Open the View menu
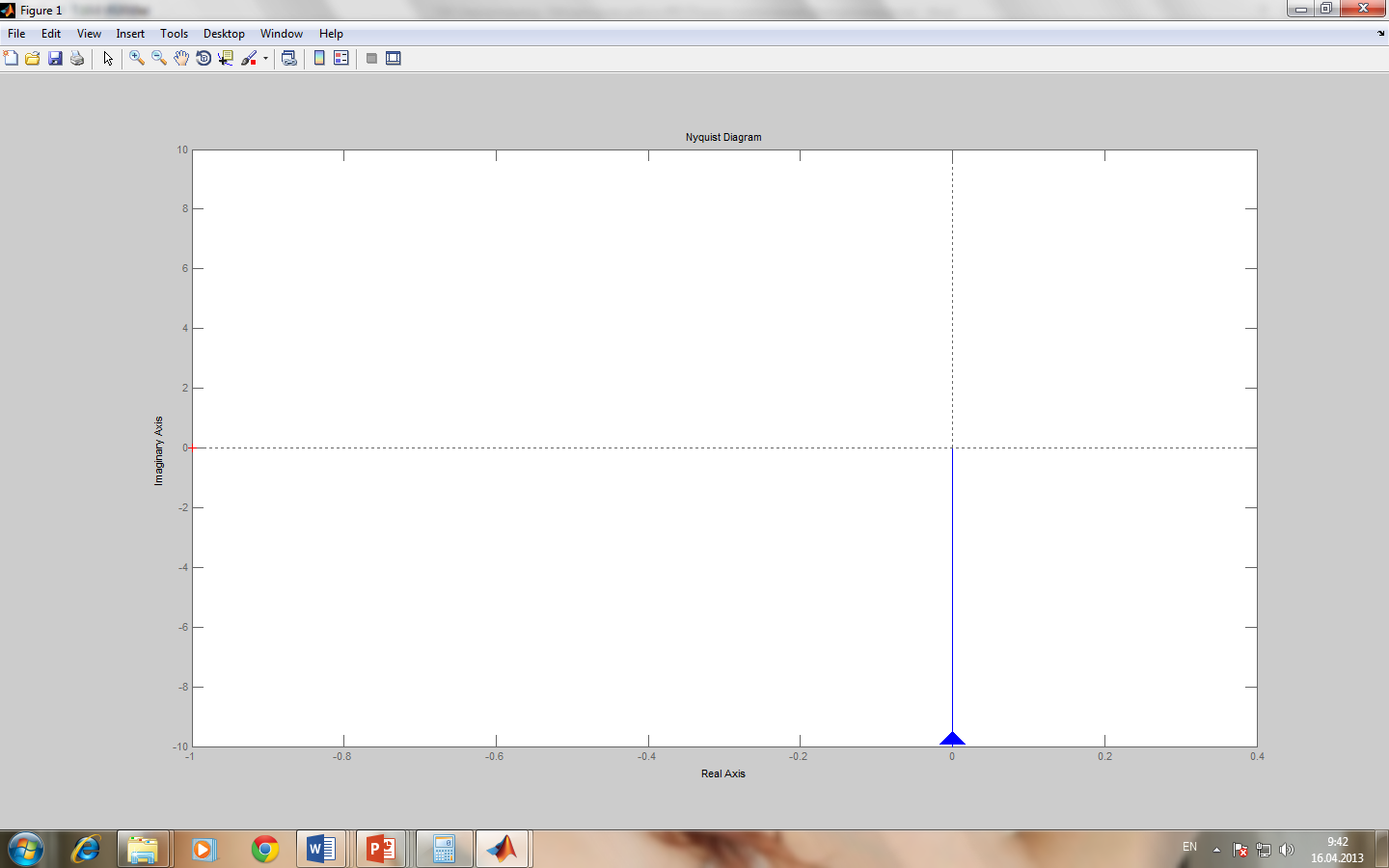 pyautogui.click(x=89, y=34)
